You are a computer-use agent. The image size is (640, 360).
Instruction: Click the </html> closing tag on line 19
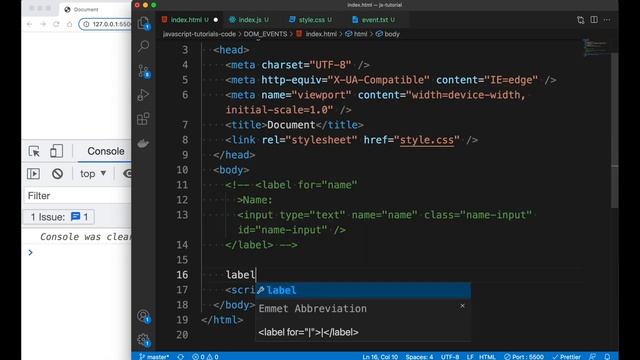(222, 320)
